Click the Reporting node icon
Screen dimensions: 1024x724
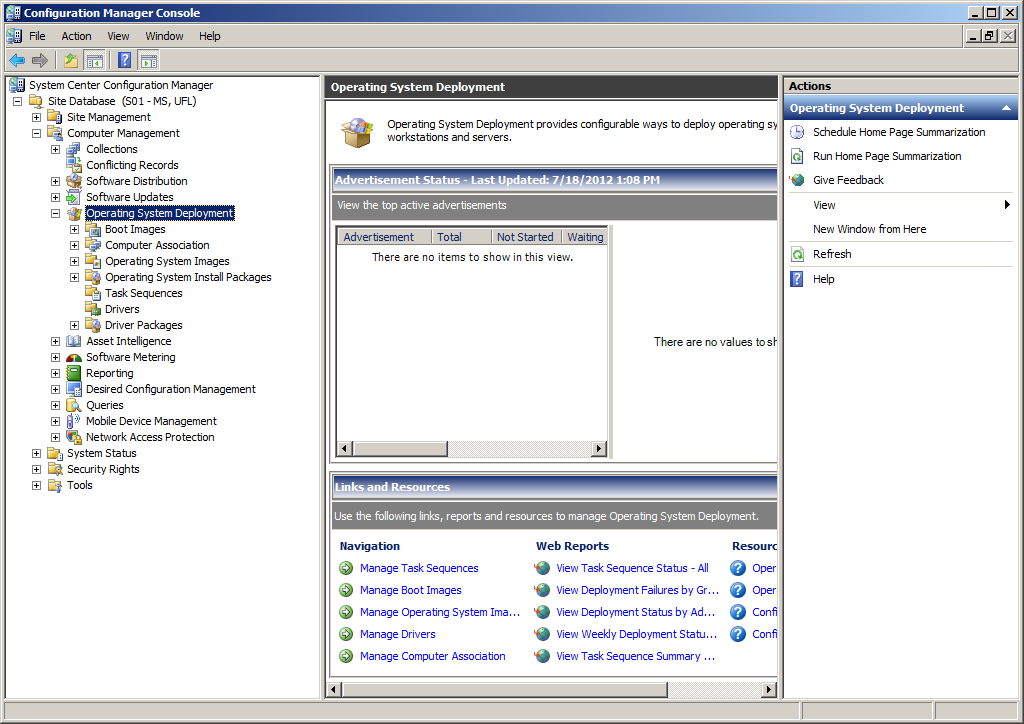click(x=74, y=373)
